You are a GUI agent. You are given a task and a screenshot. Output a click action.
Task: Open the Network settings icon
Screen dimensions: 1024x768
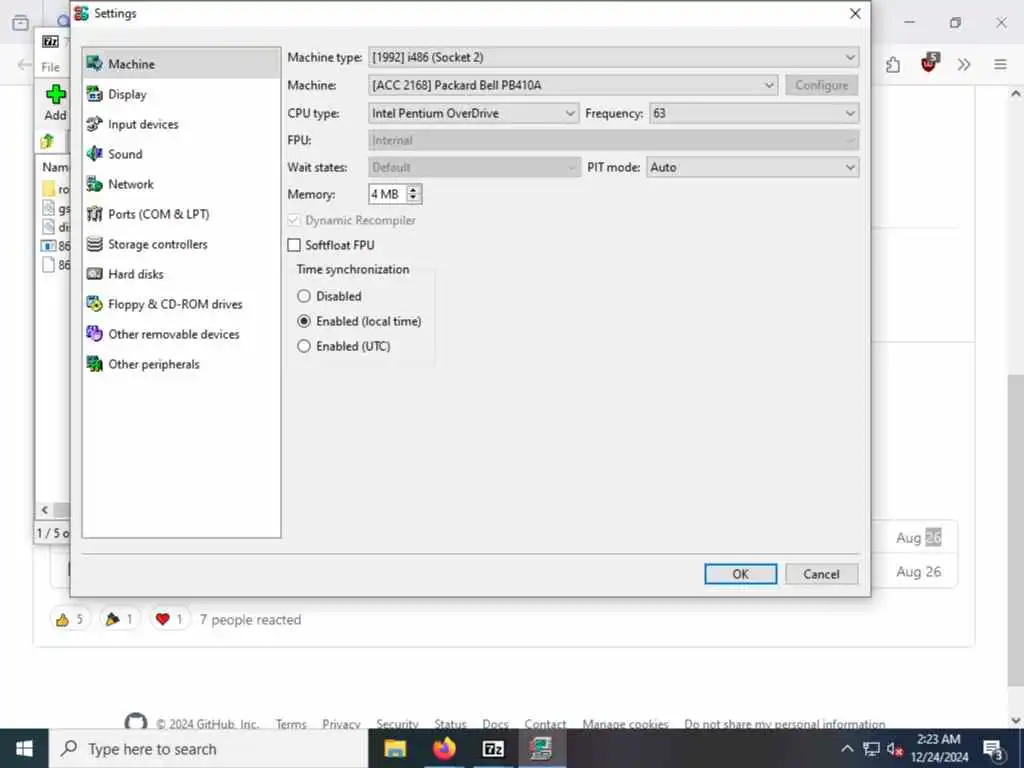tap(95, 184)
